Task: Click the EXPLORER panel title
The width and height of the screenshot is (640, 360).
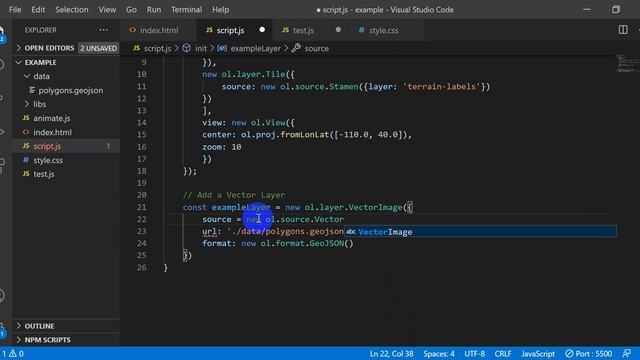Action: 40,30
